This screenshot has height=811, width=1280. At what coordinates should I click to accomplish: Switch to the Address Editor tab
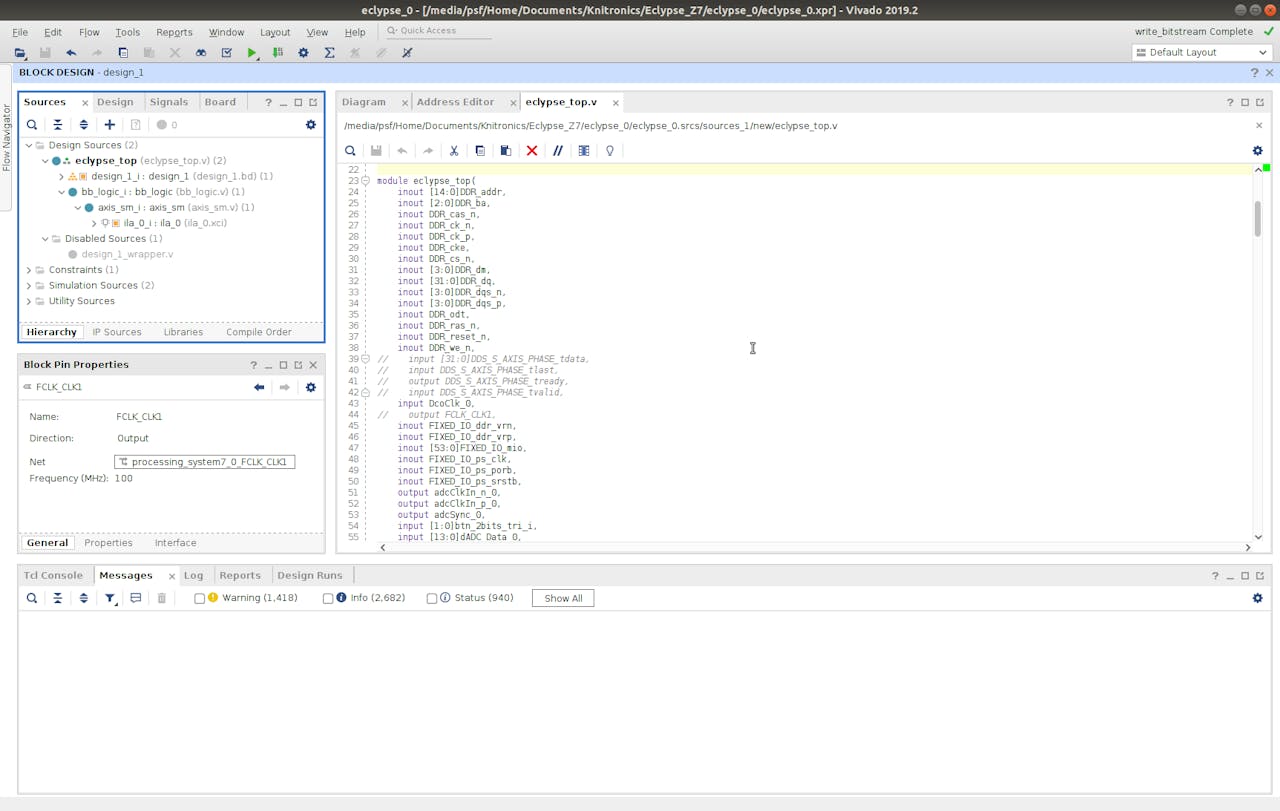455,102
